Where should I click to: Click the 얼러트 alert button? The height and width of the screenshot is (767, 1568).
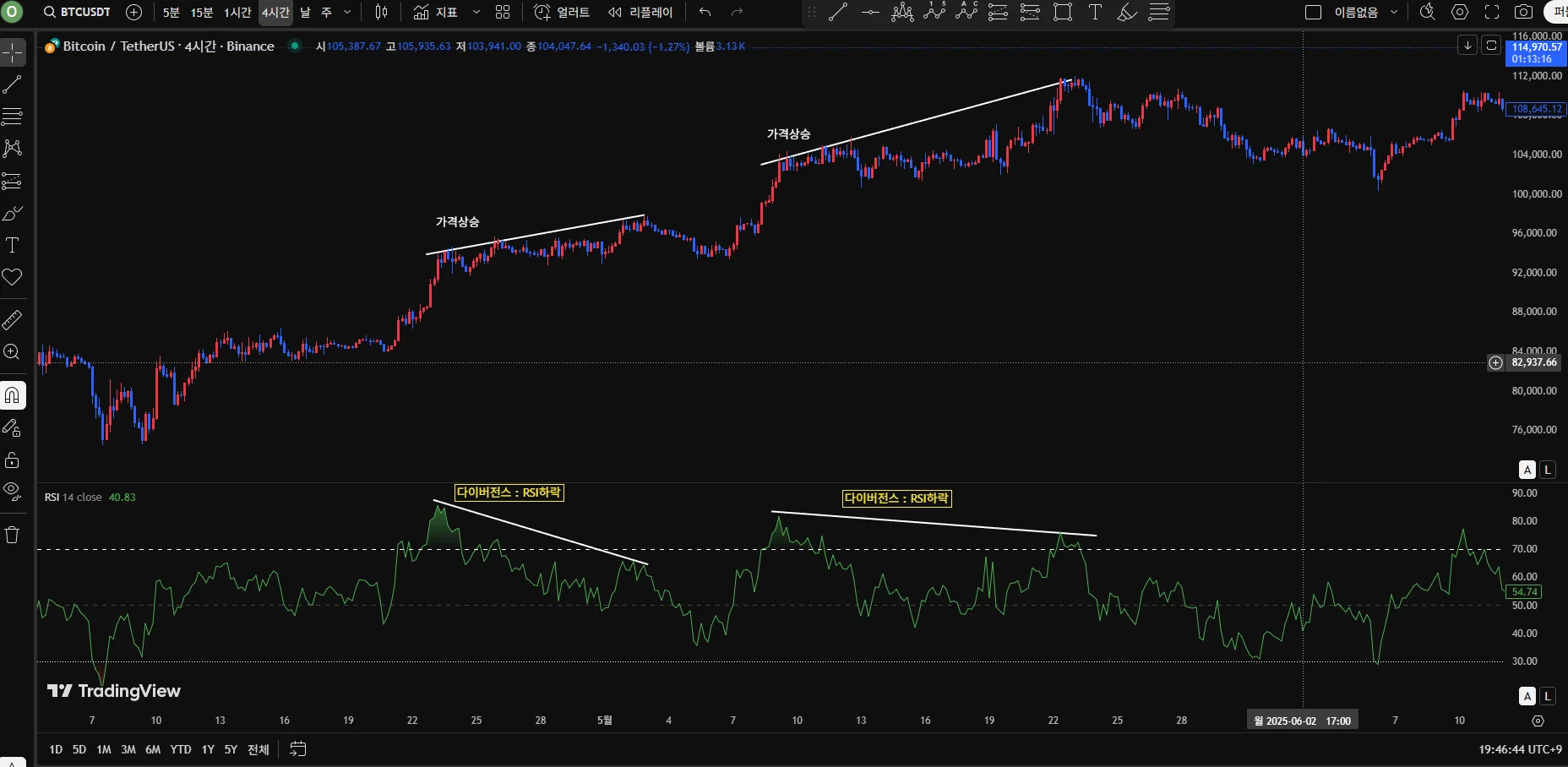coord(562,12)
